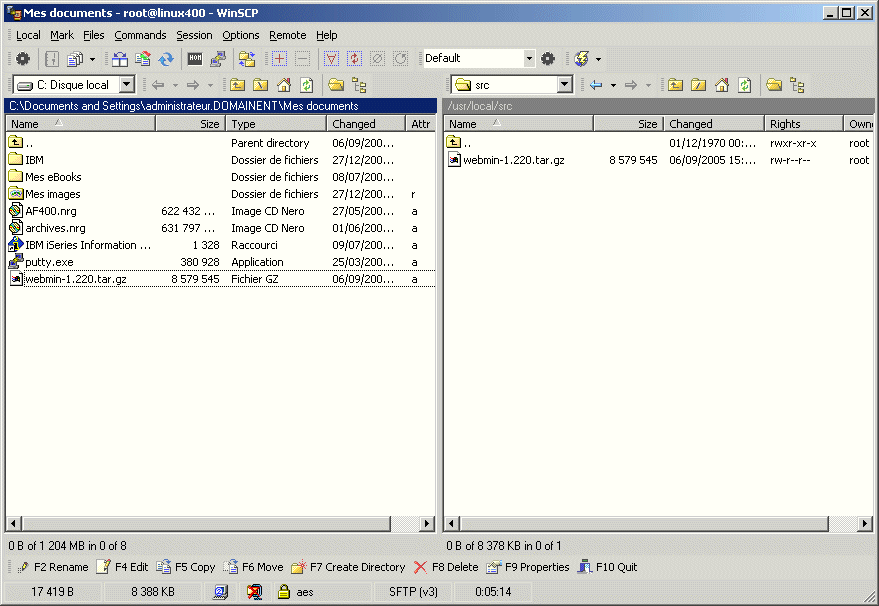Click F8 Delete button

[x=446, y=567]
